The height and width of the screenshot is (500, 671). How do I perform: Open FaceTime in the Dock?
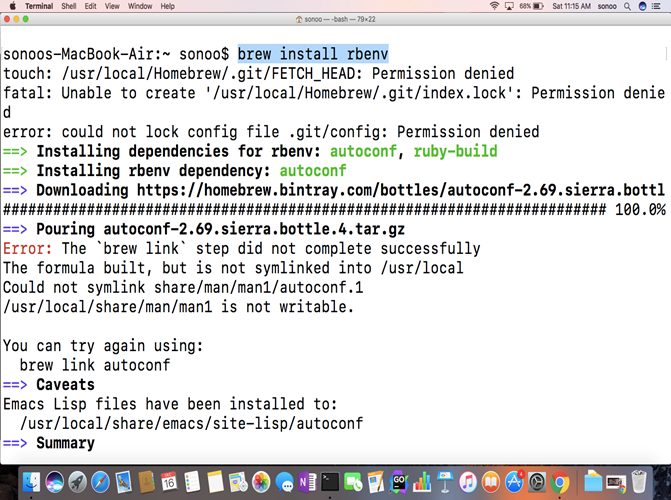pos(353,482)
